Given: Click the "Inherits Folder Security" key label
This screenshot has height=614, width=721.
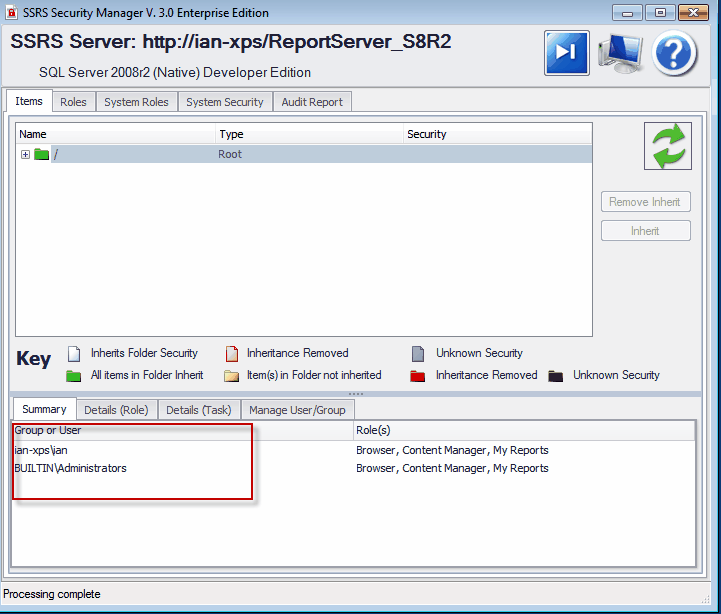Looking at the screenshot, I should (144, 353).
